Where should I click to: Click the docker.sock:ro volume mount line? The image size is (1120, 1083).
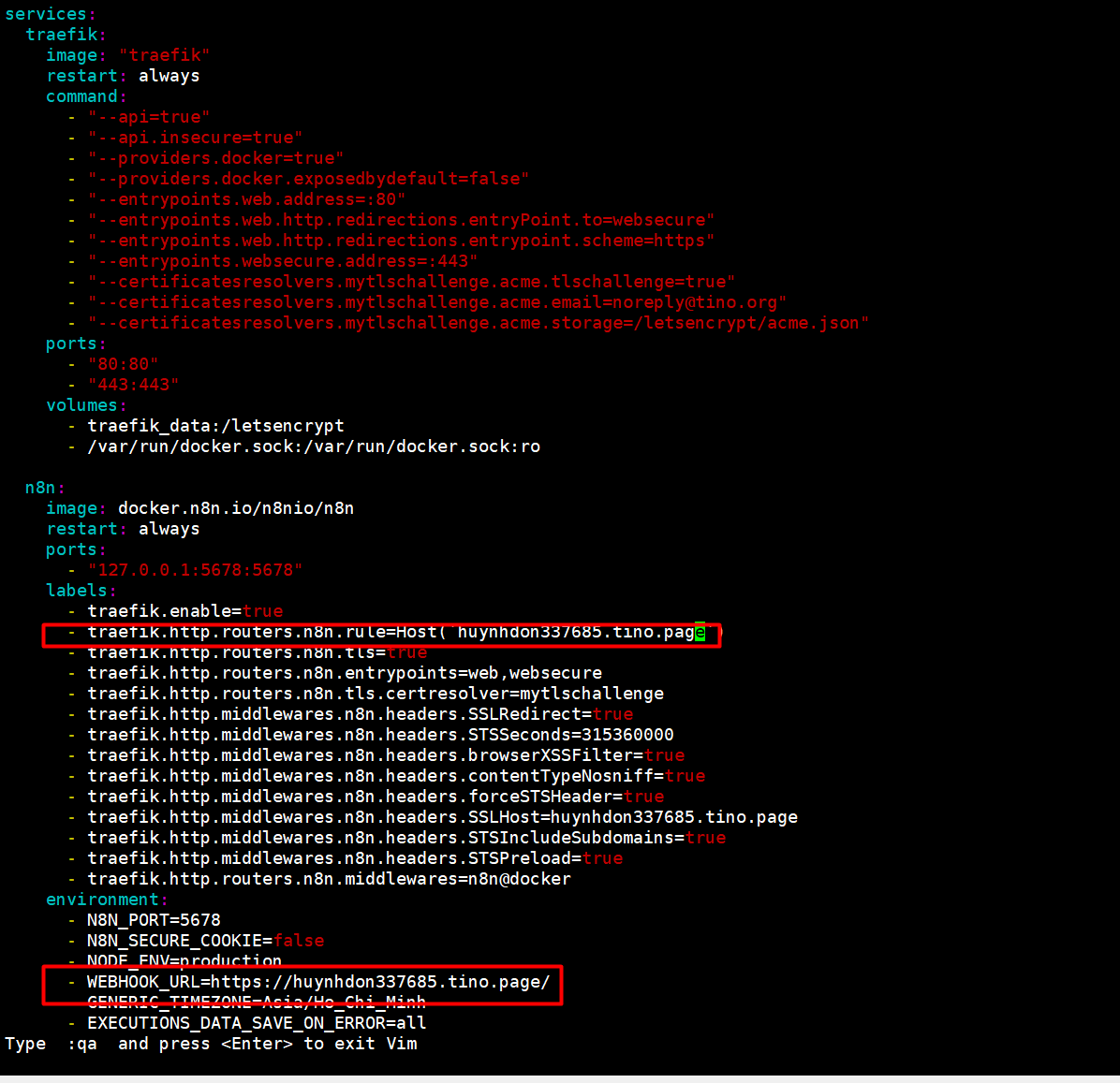[314, 446]
